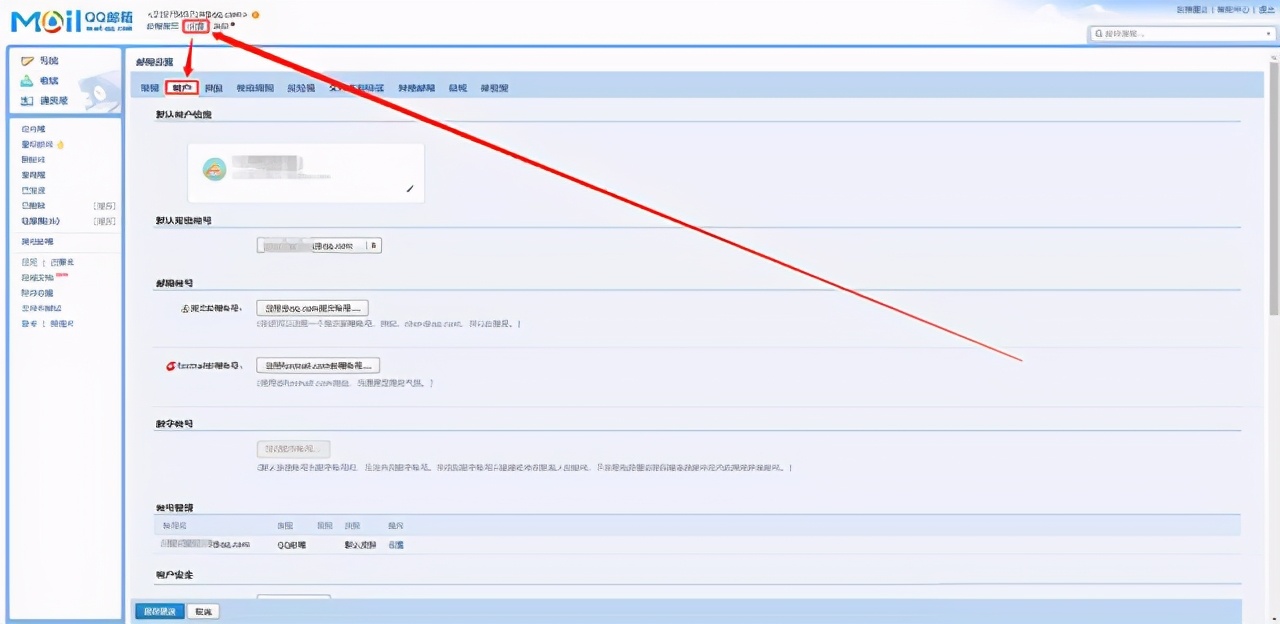Click the Settings (设置) link in header
The image size is (1280, 624).
click(x=197, y=26)
